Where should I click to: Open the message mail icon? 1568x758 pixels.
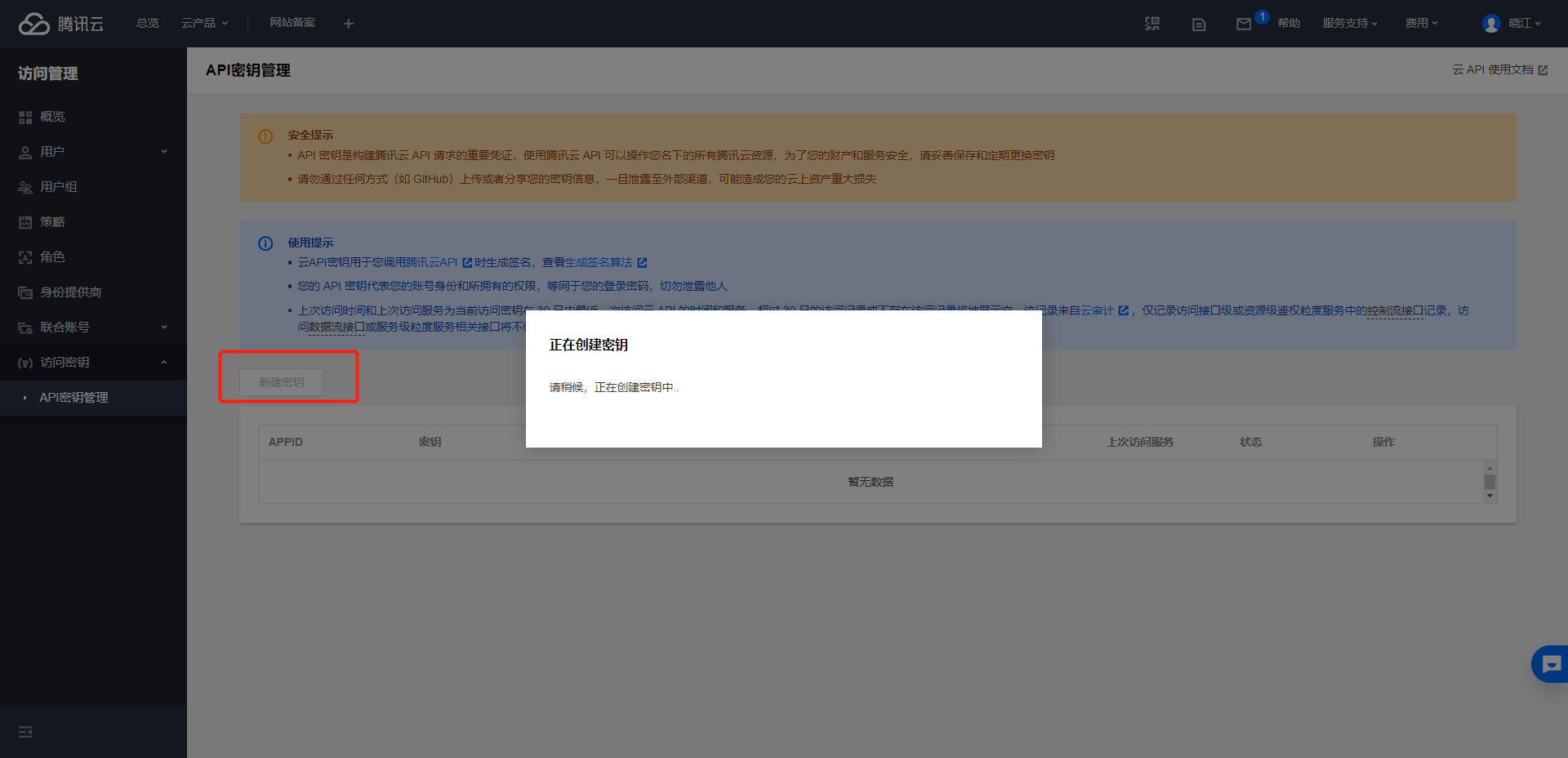click(1243, 25)
